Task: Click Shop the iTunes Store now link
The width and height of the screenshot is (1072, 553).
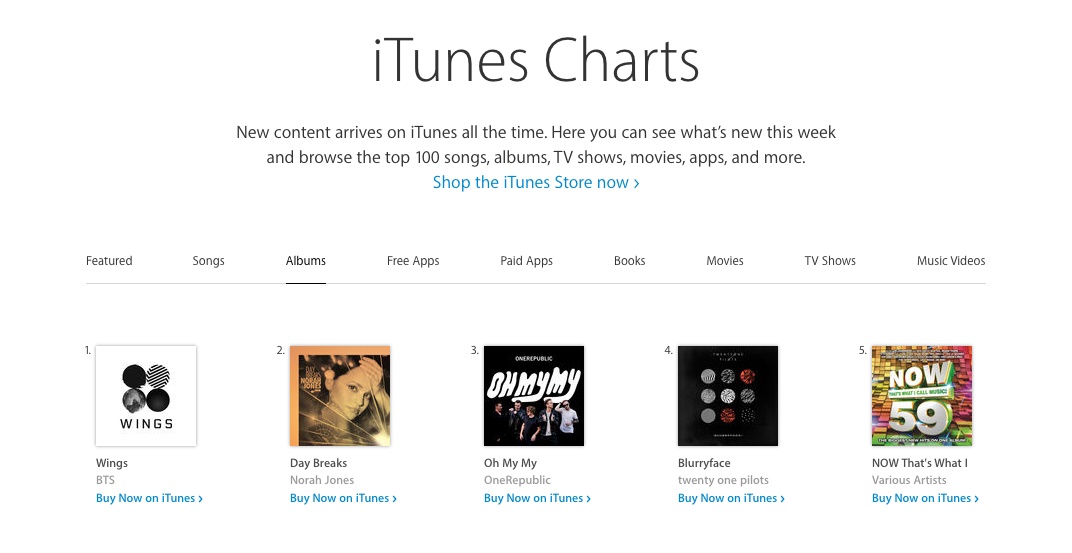Action: point(536,183)
